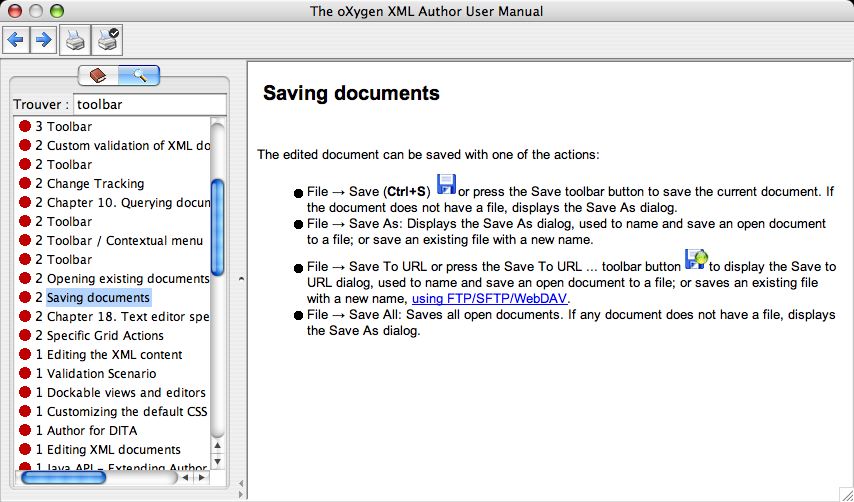Viewport: 854px width, 502px height.
Task: Open the '3 Toolbar' search result
Action: click(63, 126)
